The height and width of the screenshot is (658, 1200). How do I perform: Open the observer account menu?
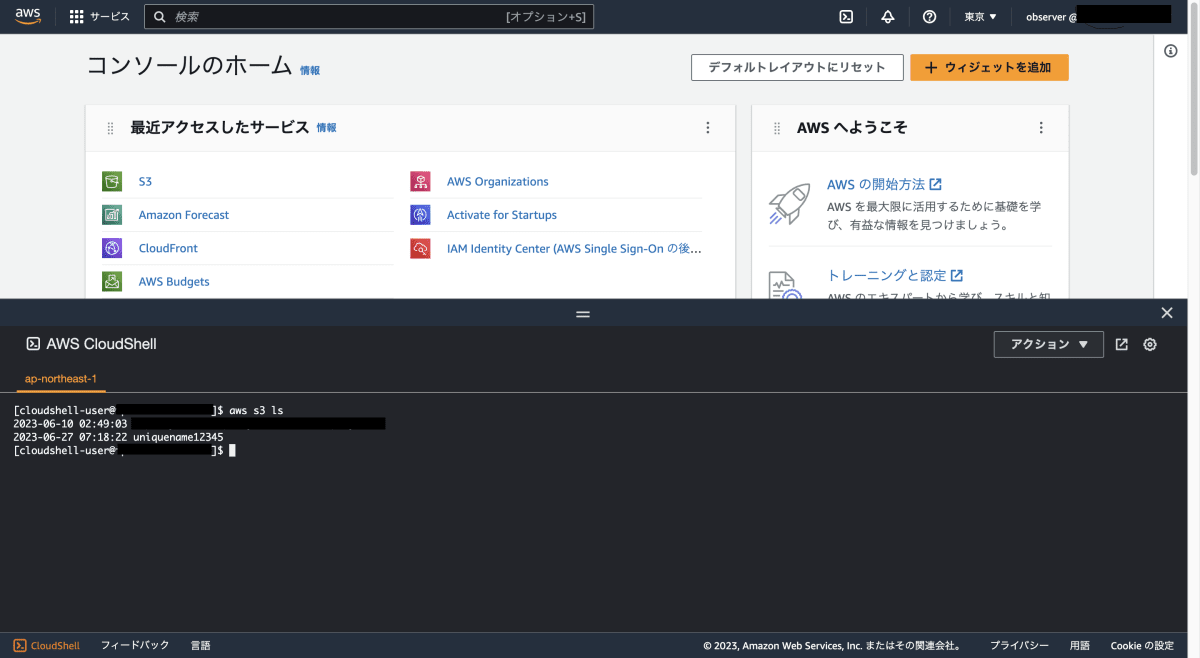1098,17
